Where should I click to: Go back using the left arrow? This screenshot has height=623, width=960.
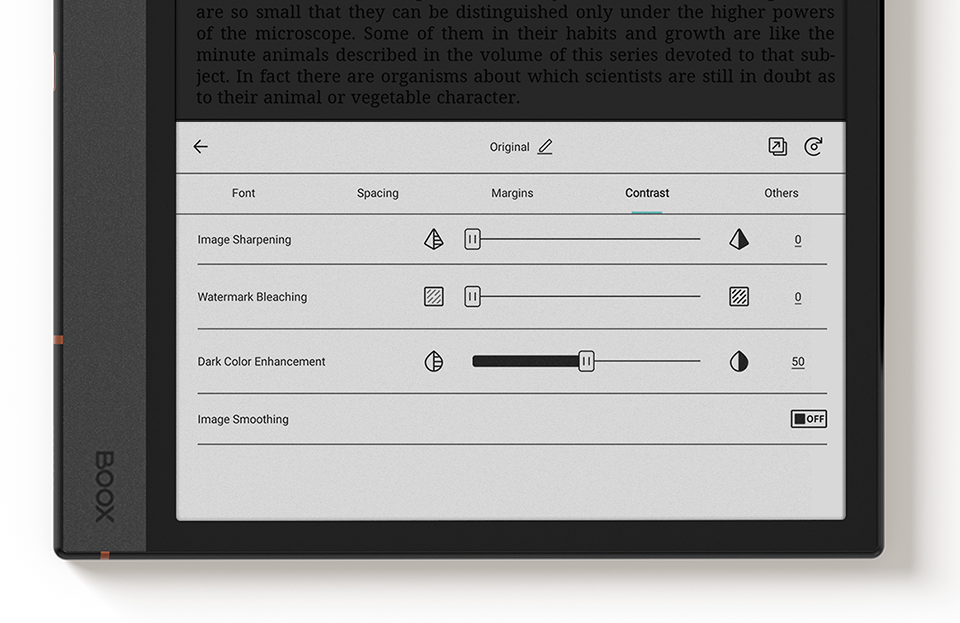pyautogui.click(x=201, y=147)
